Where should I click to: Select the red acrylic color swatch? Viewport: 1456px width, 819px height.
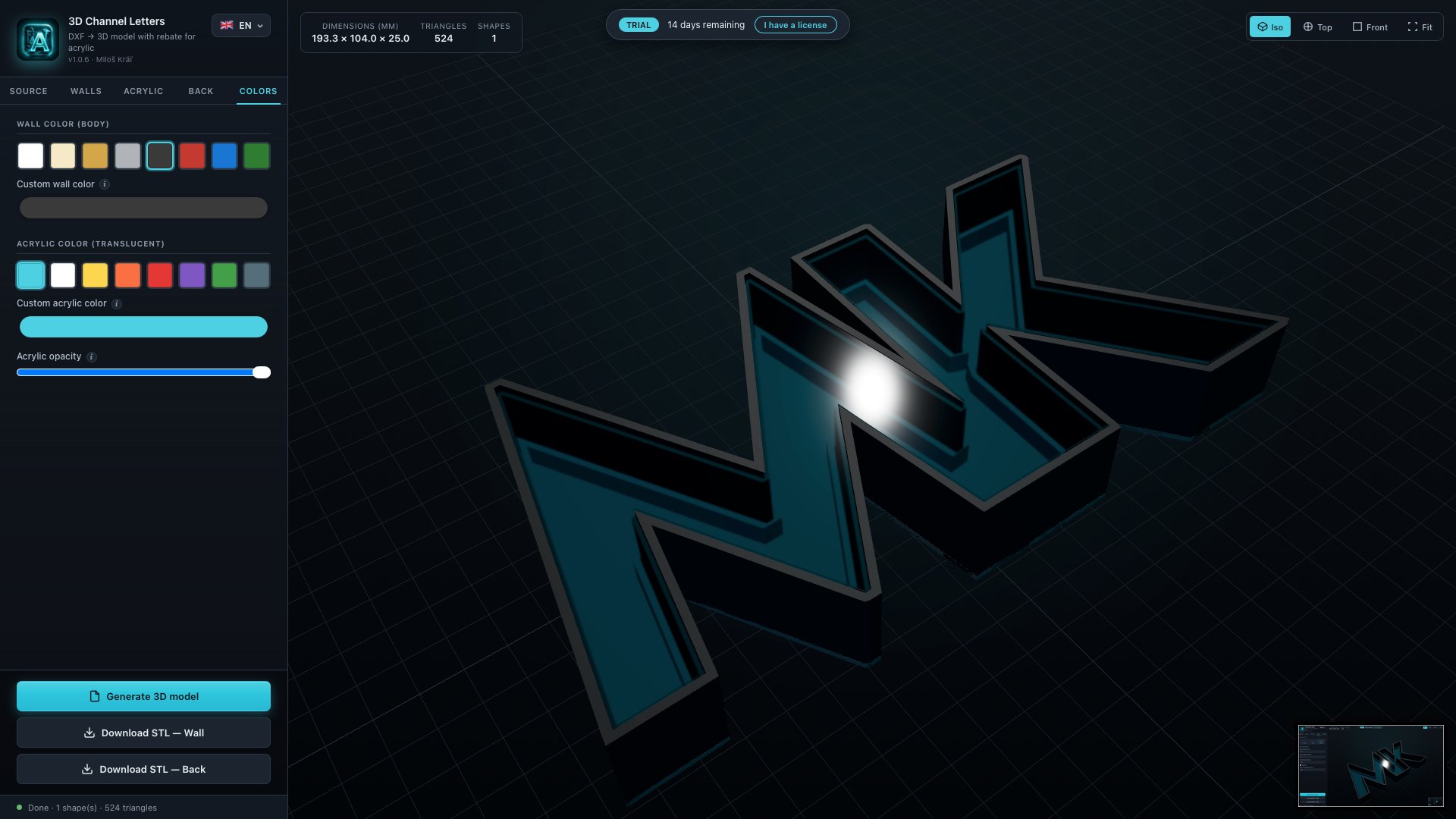point(160,275)
